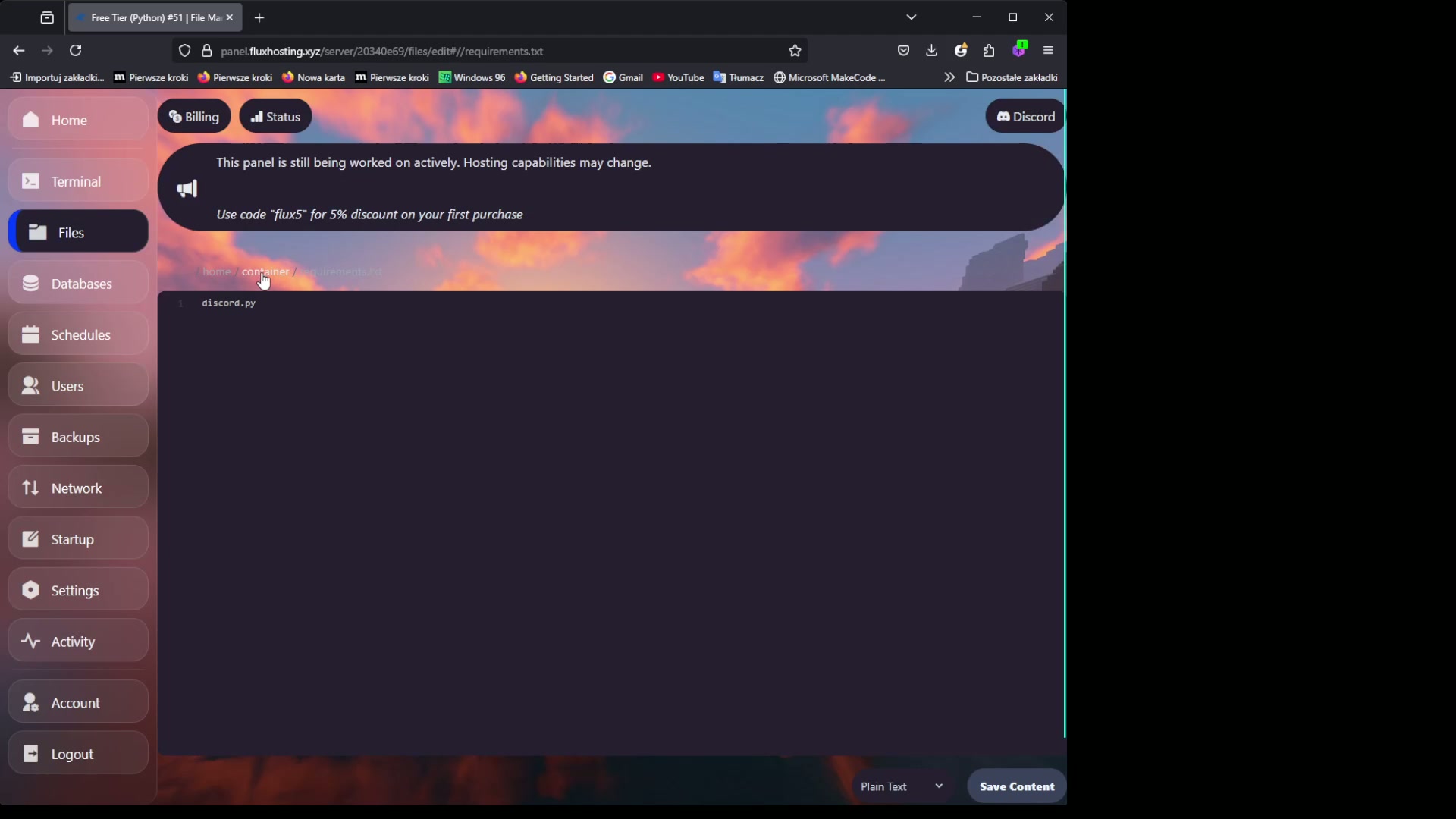Image resolution: width=1456 pixels, height=819 pixels.
Task: Click the Schedules calendar icon in the sidebar
Action: tap(30, 334)
